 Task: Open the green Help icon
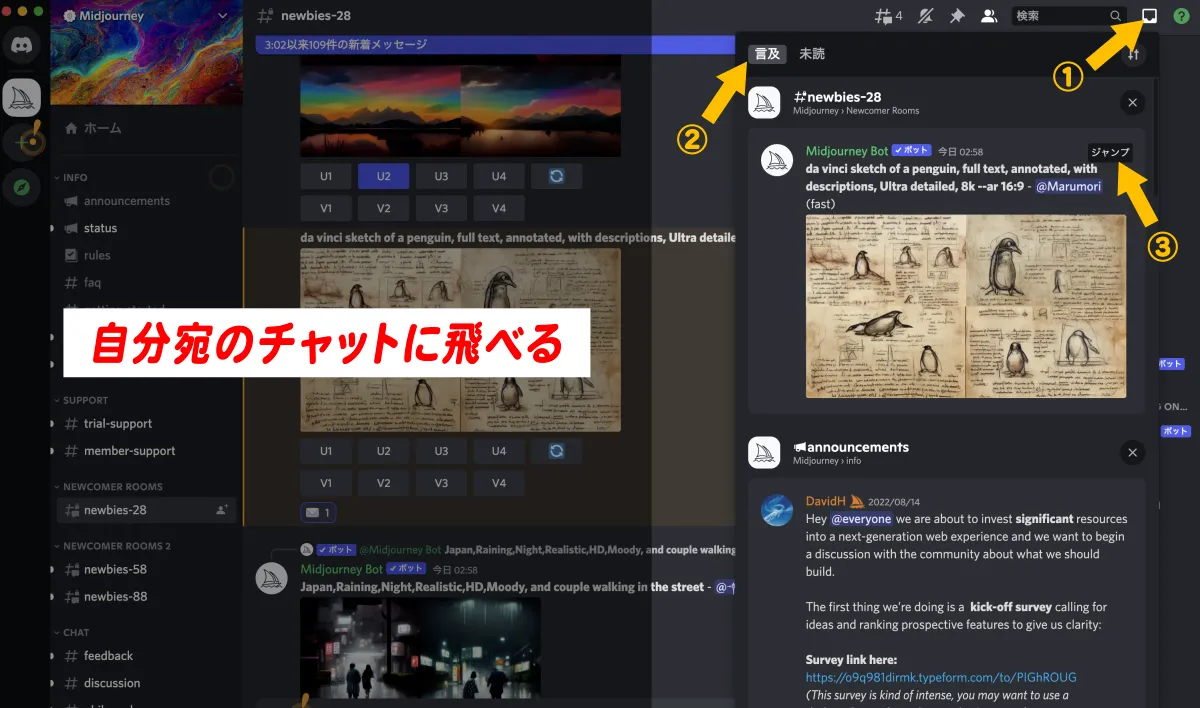(1181, 16)
